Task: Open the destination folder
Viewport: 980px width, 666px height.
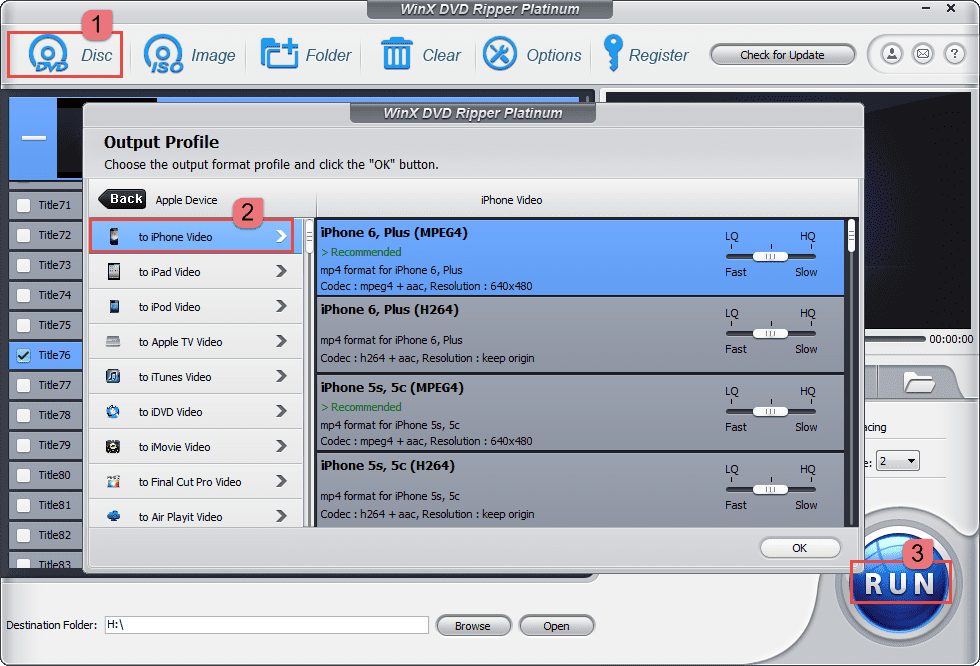Action: [x=556, y=625]
